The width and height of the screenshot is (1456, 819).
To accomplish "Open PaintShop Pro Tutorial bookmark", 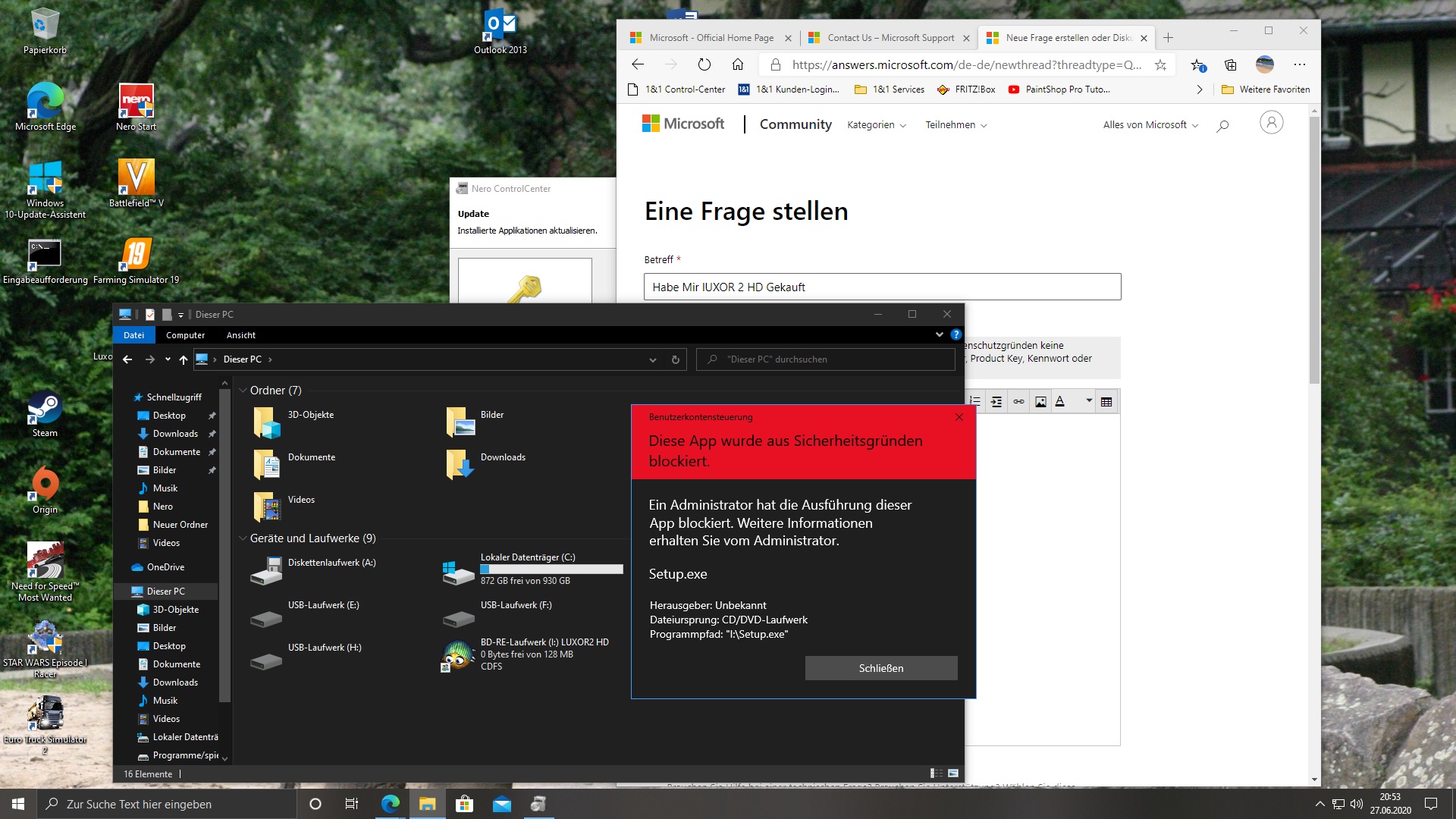I will point(1059,89).
